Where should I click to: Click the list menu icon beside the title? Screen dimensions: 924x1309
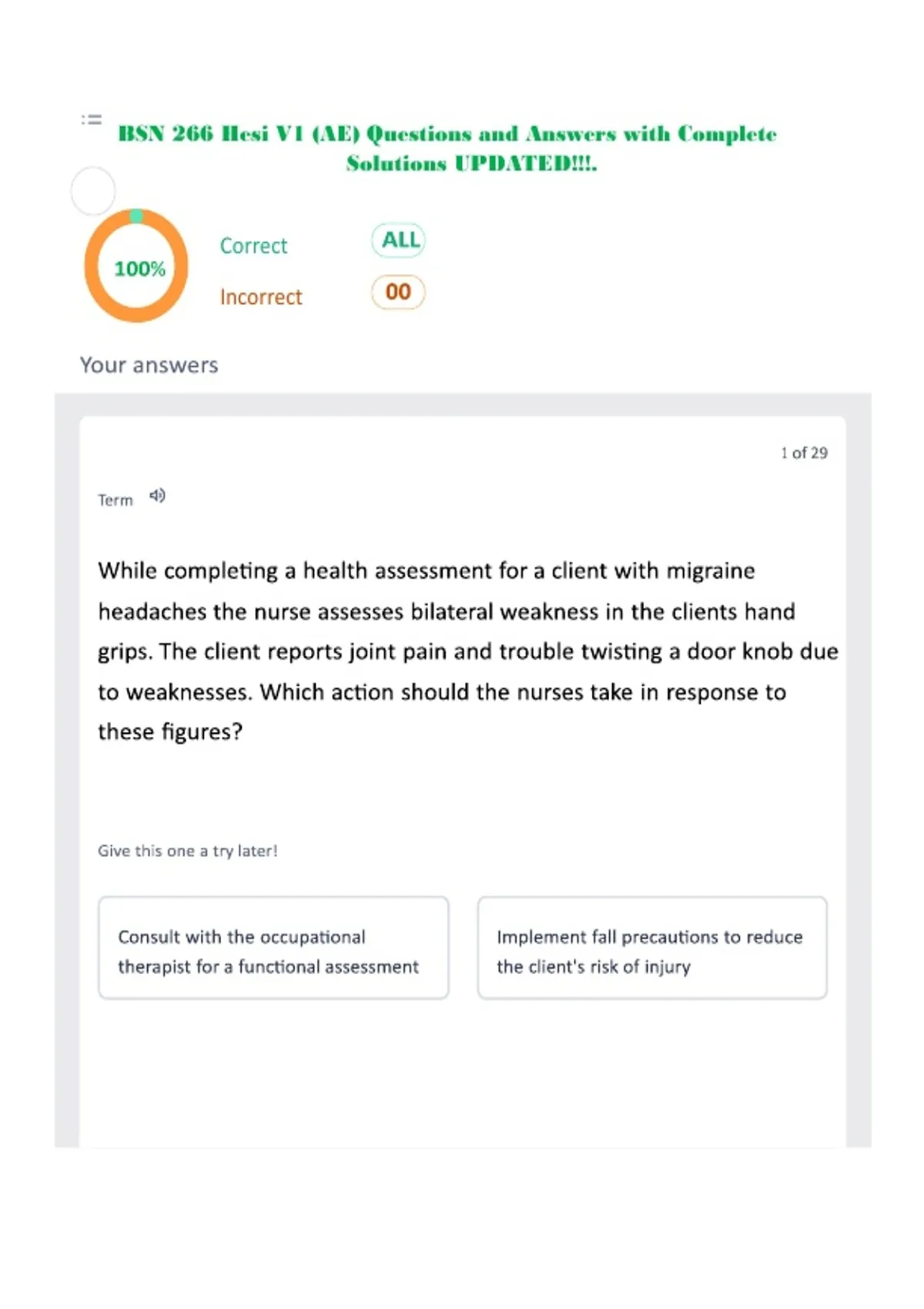pos(92,119)
